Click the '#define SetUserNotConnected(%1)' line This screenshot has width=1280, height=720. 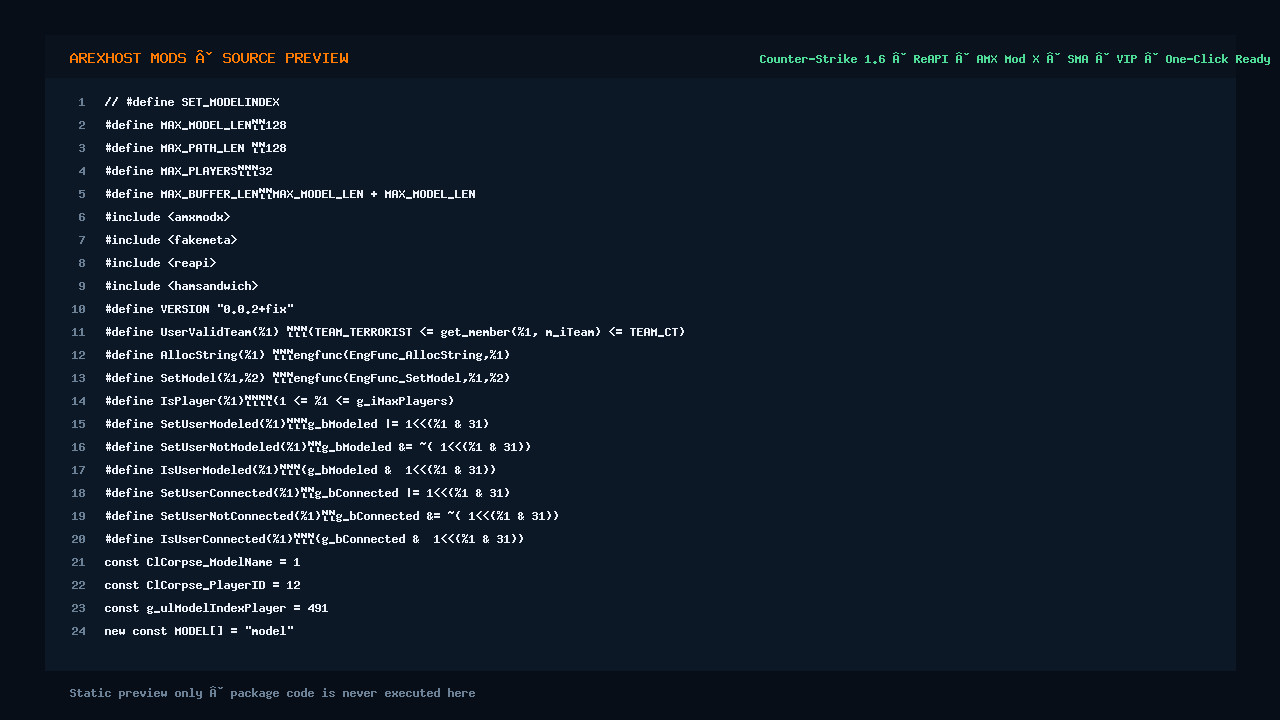coord(332,516)
